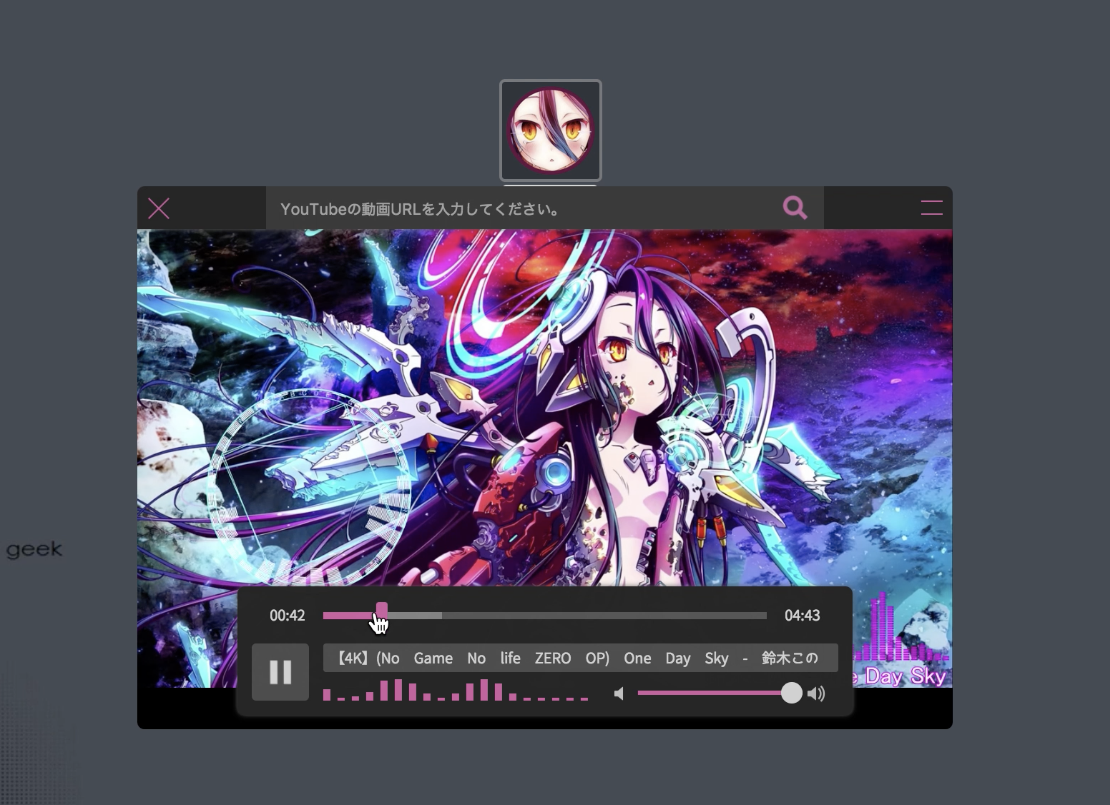
Task: Mute using the low-volume speaker icon
Action: (x=619, y=693)
